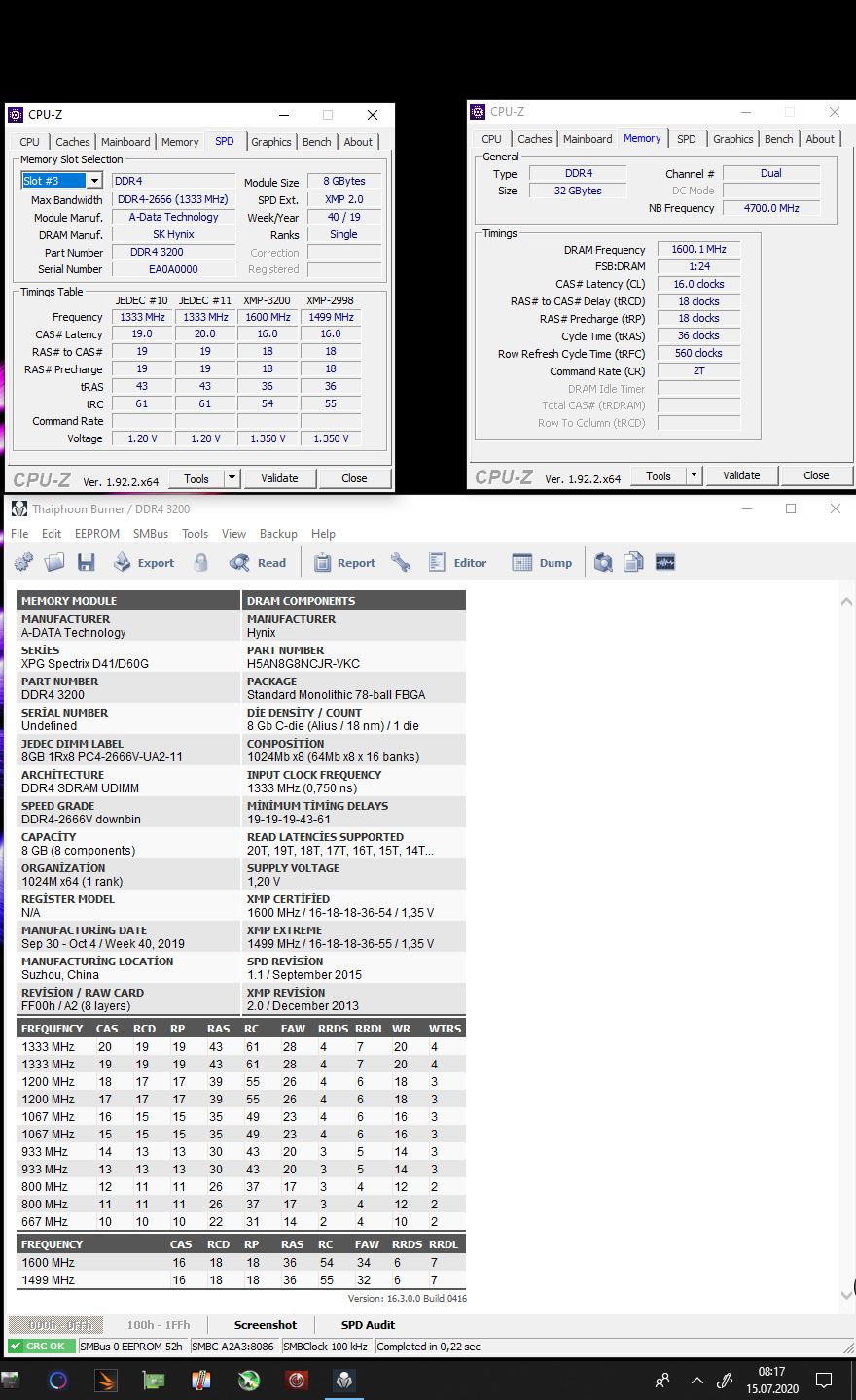
Task: Open the View menu
Action: 234,534
